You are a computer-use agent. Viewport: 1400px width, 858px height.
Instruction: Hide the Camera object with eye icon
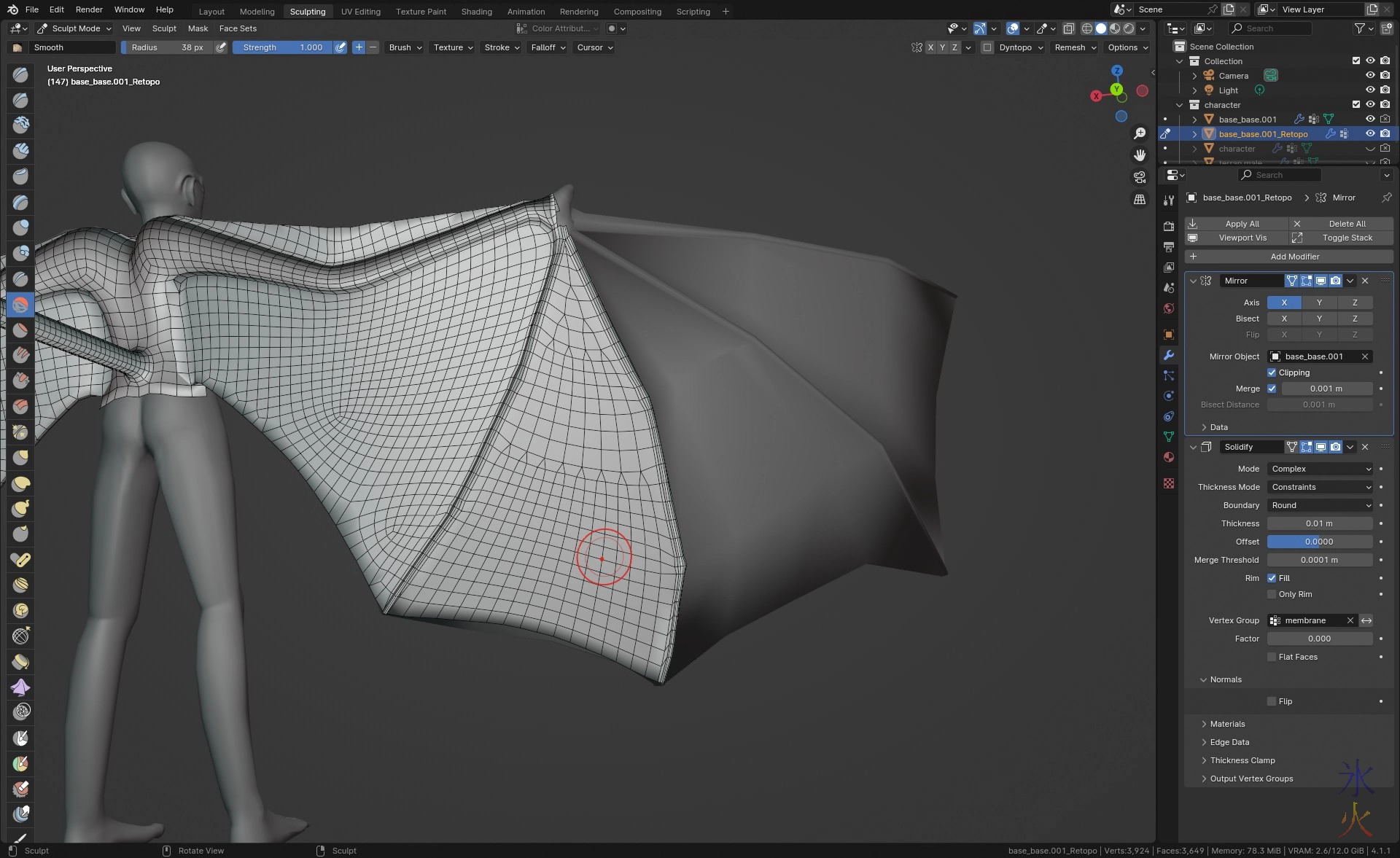coord(1370,75)
